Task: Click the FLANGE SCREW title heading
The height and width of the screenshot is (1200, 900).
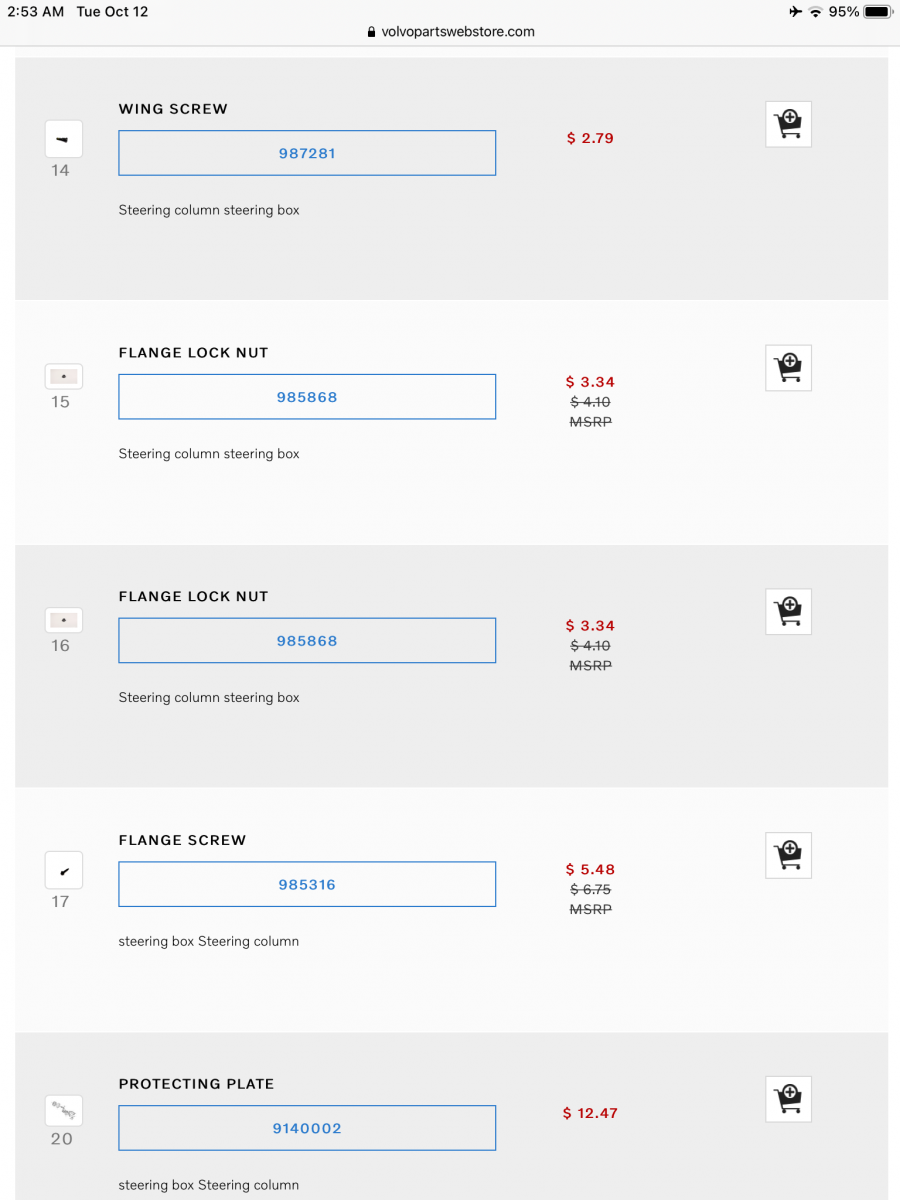Action: pyautogui.click(x=182, y=840)
